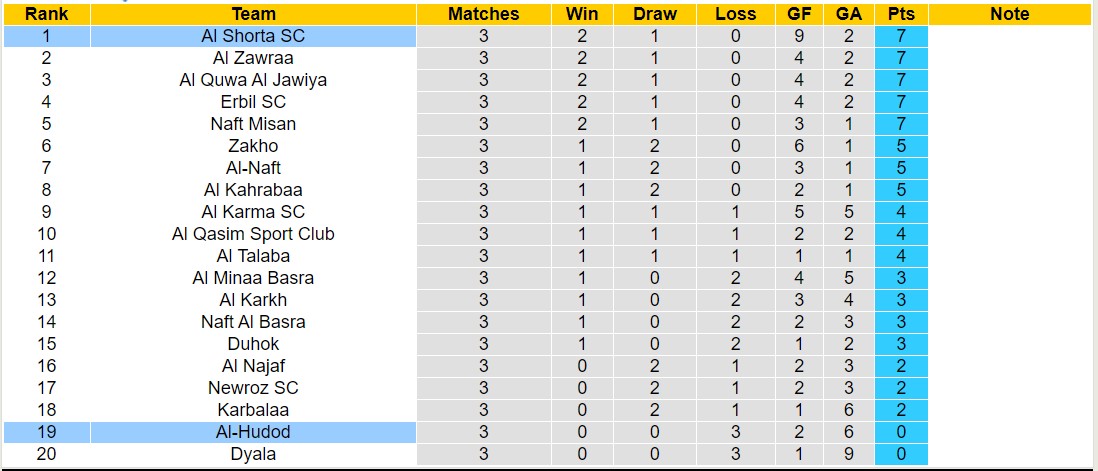Click the Win column header
1098x471 pixels.
(582, 14)
